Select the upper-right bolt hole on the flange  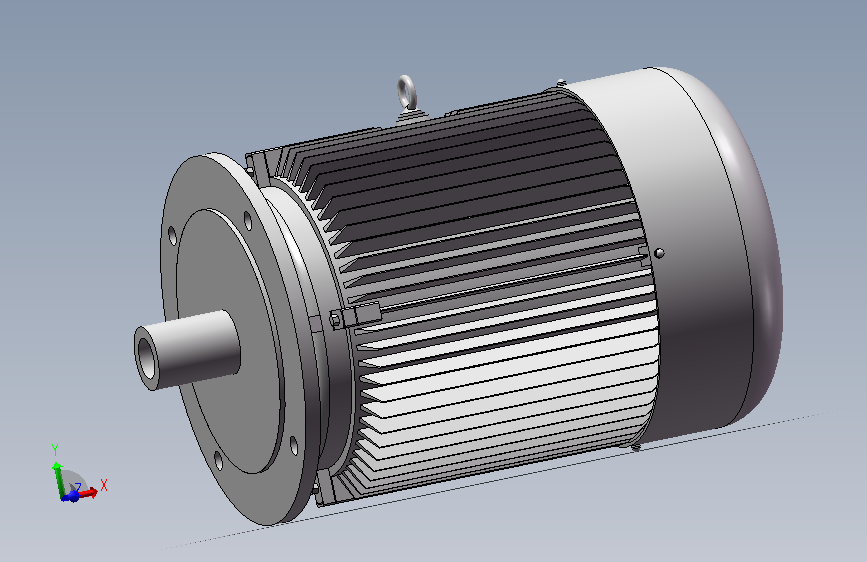click(248, 221)
